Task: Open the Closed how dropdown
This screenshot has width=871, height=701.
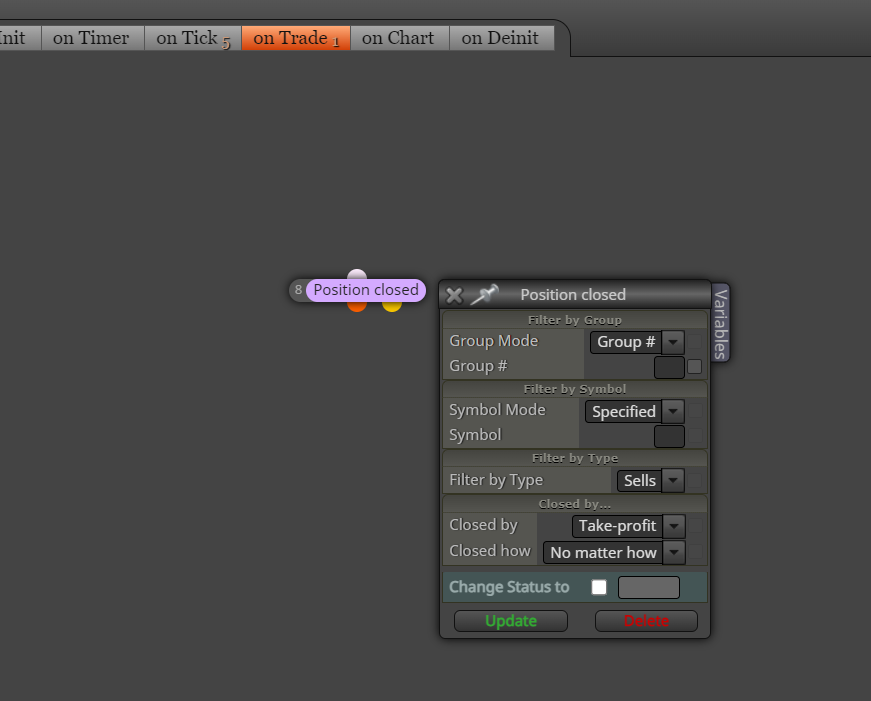Action: tap(614, 553)
